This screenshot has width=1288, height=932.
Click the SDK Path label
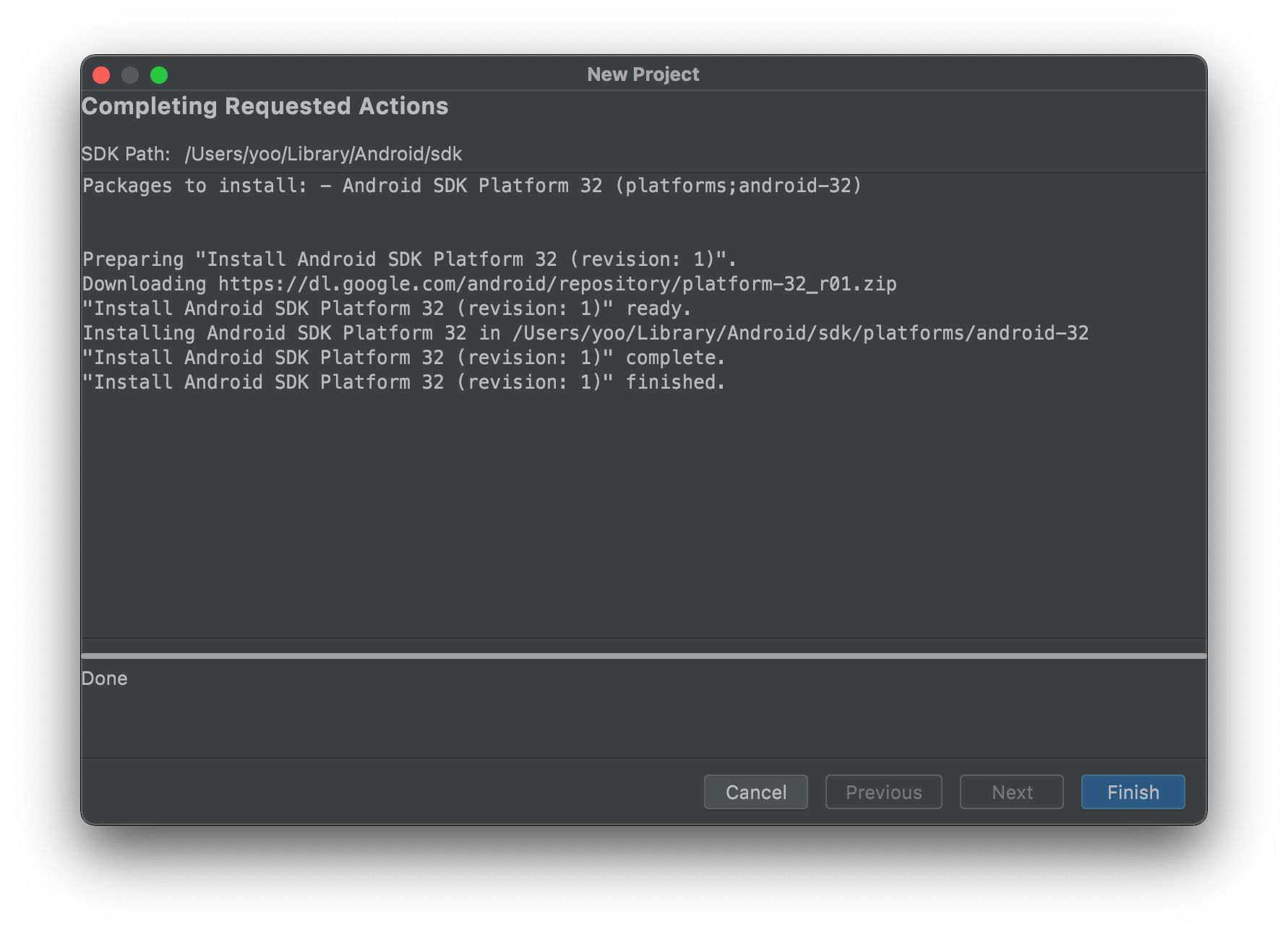pyautogui.click(x=126, y=154)
